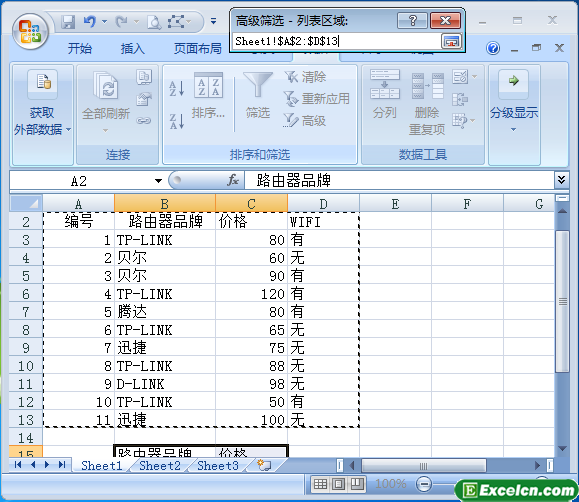Click 分列 text to columns
Image resolution: width=579 pixels, height=502 pixels.
[385, 94]
